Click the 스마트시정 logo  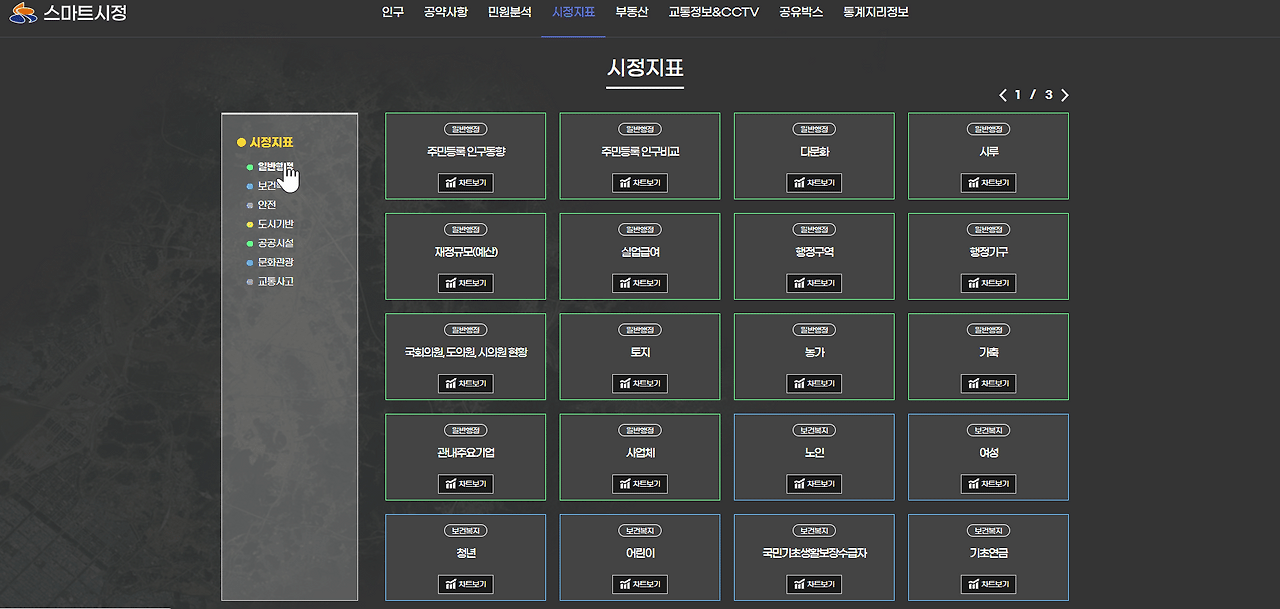pyautogui.click(x=69, y=13)
